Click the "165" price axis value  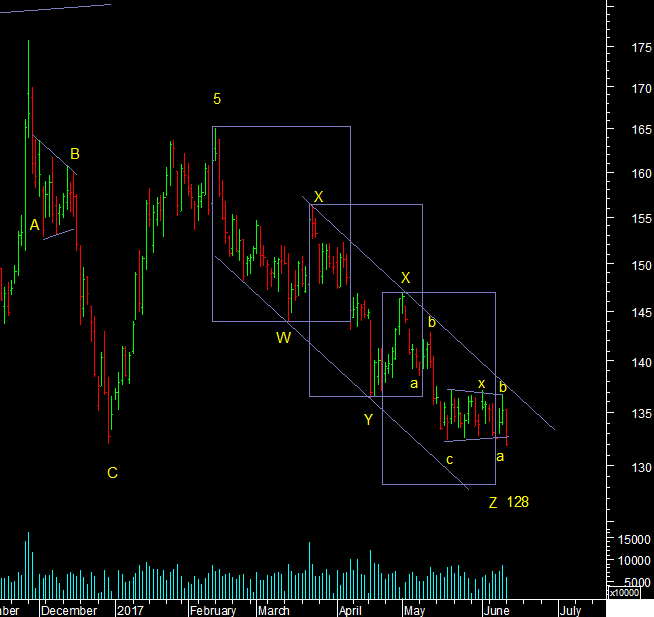pyautogui.click(x=641, y=130)
